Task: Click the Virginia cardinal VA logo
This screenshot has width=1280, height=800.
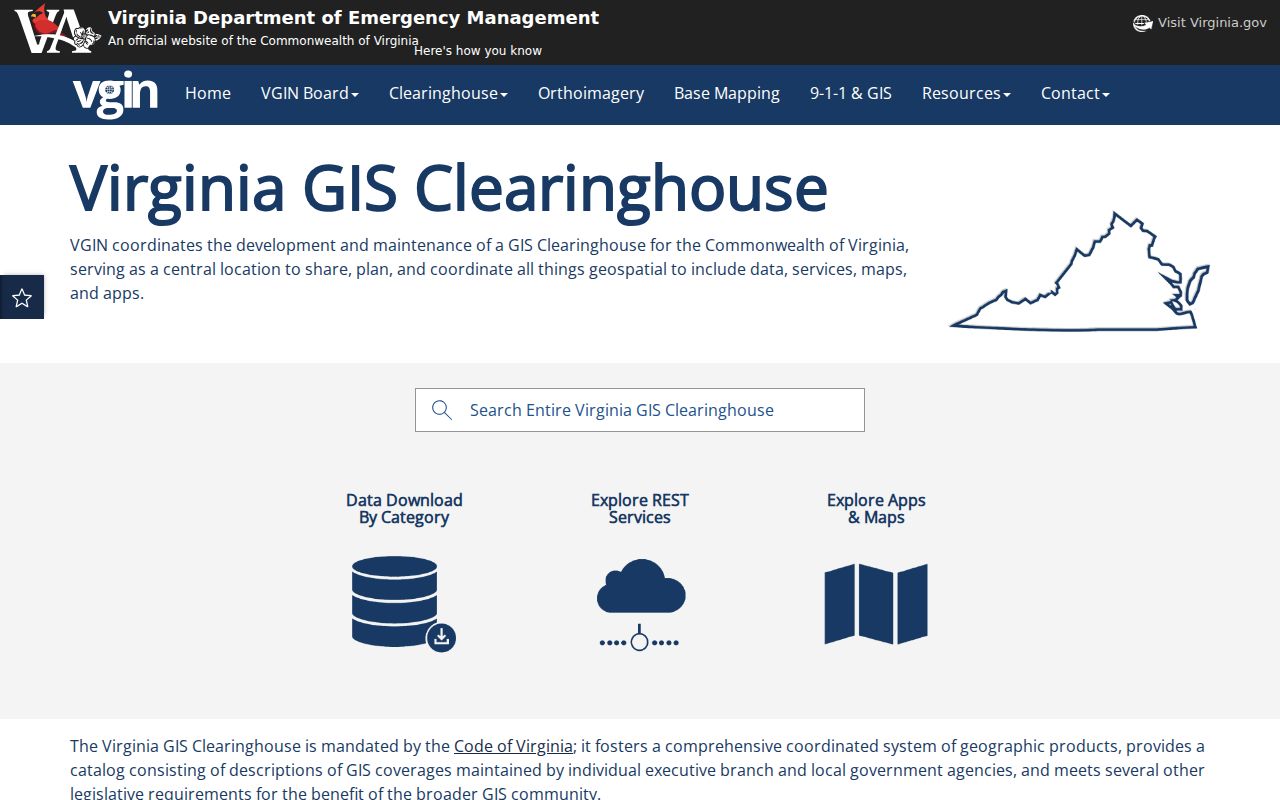Action: point(58,28)
